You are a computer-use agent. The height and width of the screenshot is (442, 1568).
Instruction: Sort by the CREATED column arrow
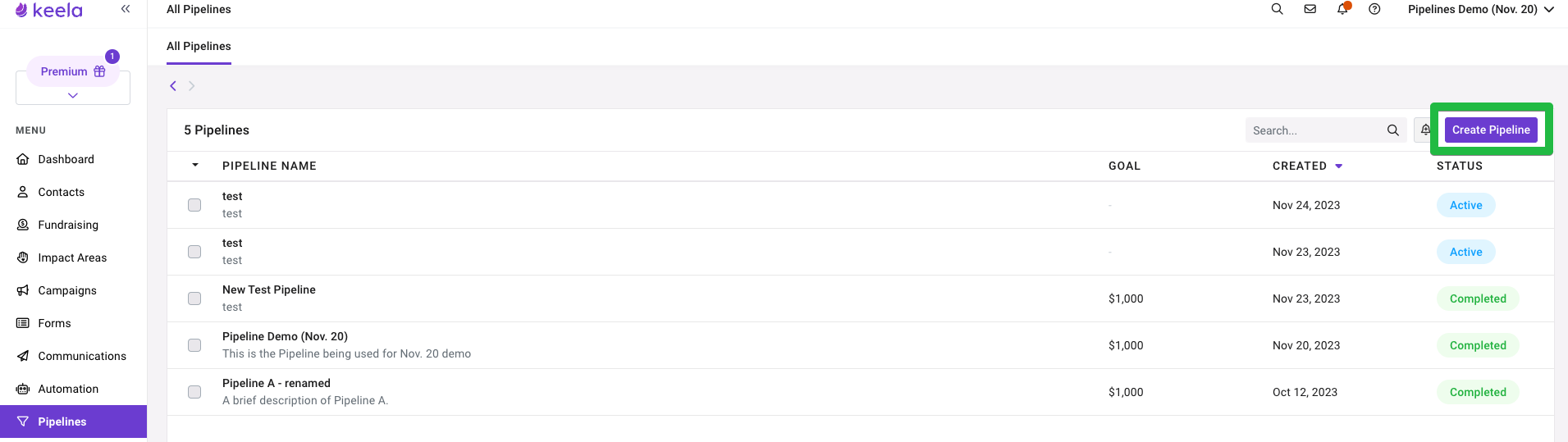click(x=1339, y=166)
